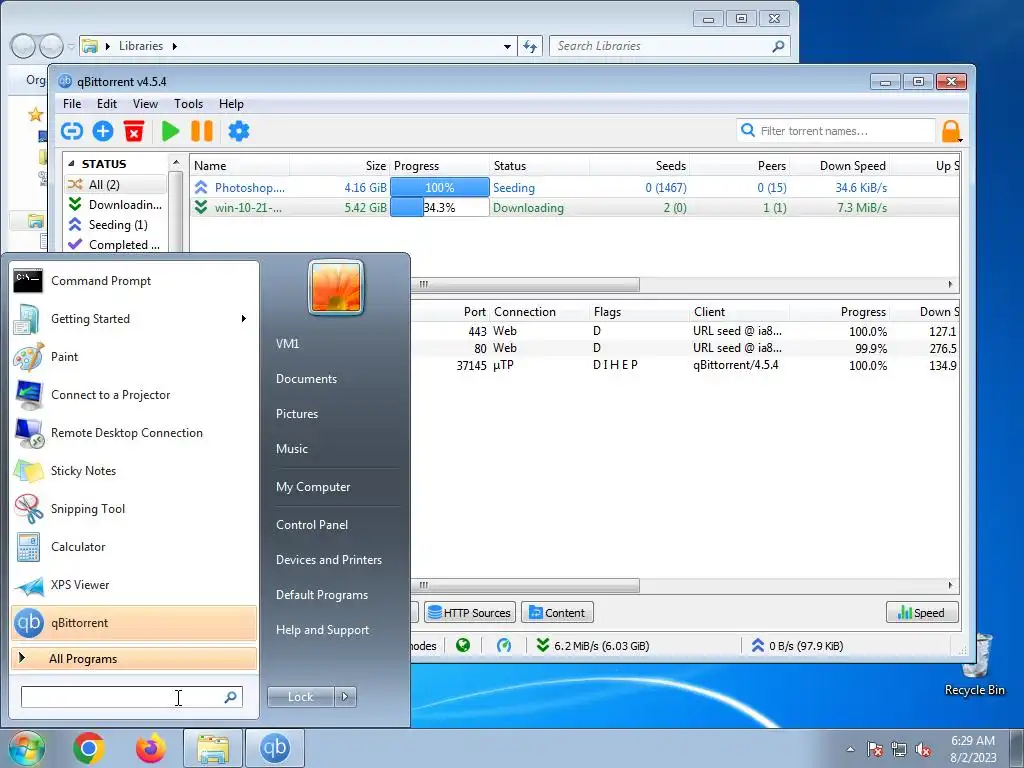This screenshot has width=1024, height=768.
Task: Click the Lock button in Start menu
Action: point(300,697)
